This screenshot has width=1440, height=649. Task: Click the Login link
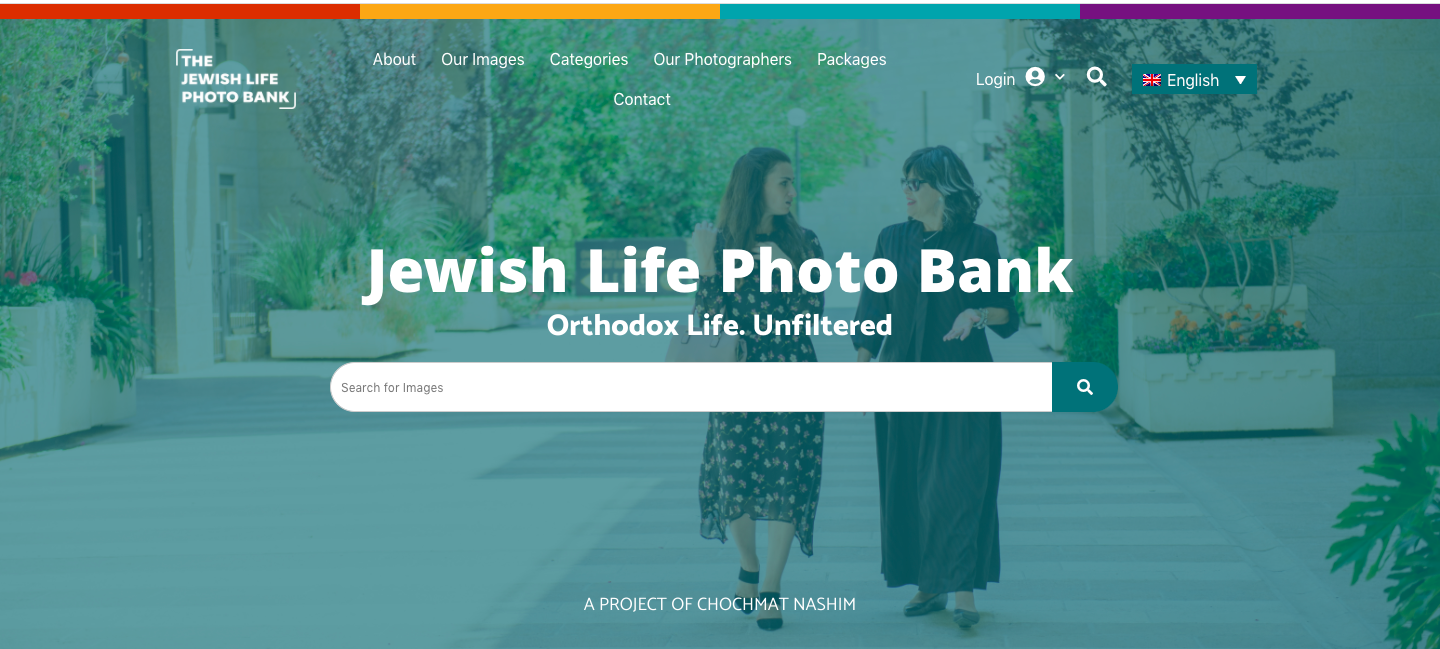point(995,79)
